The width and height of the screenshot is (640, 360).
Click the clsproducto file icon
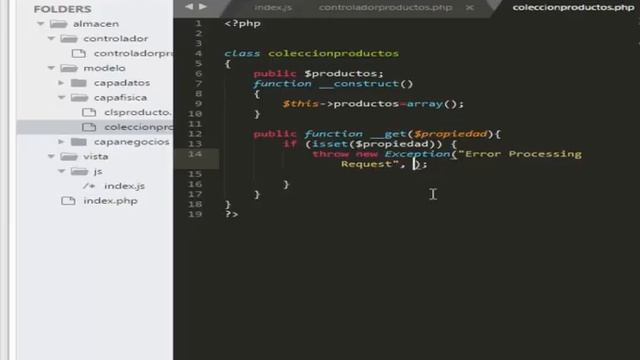89,112
